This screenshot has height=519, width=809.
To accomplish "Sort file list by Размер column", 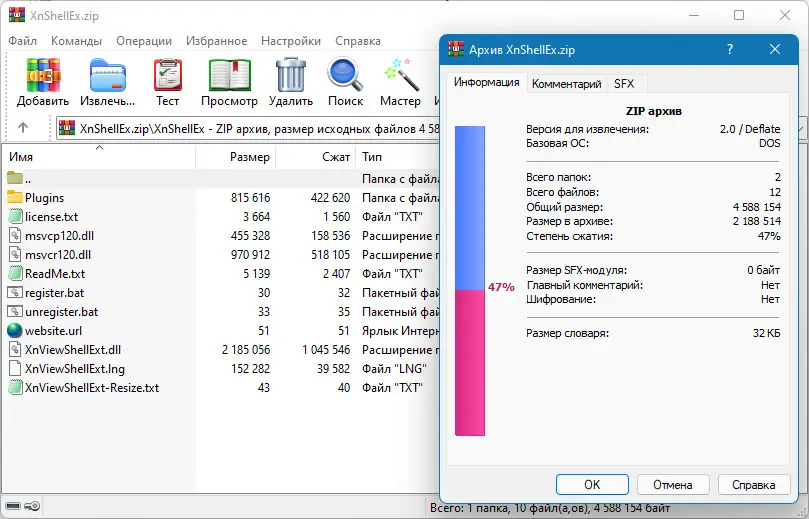I will pyautogui.click(x=236, y=156).
